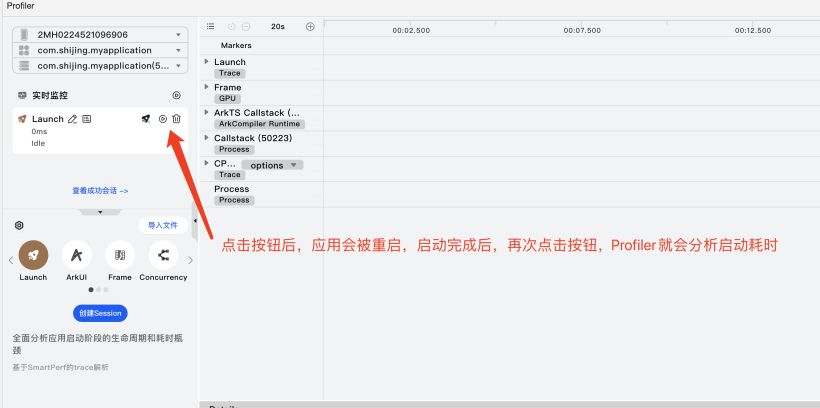Open the com.shijing.myapplication application dropdown

[100, 50]
